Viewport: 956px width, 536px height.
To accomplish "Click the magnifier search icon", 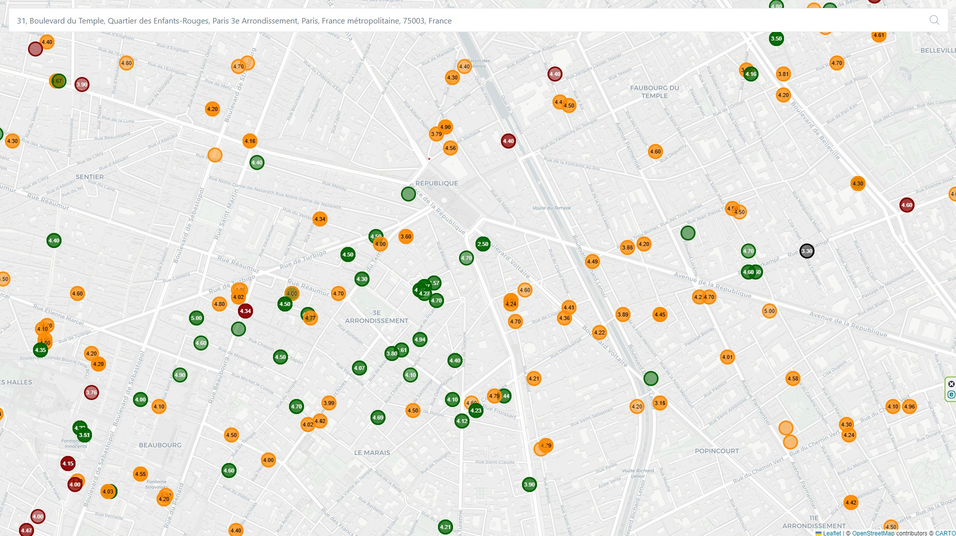I will 934,20.
